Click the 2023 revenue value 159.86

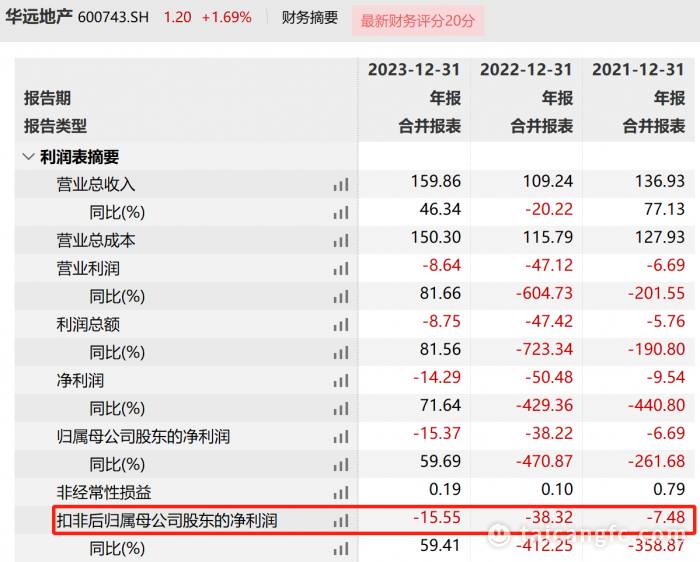(x=436, y=181)
